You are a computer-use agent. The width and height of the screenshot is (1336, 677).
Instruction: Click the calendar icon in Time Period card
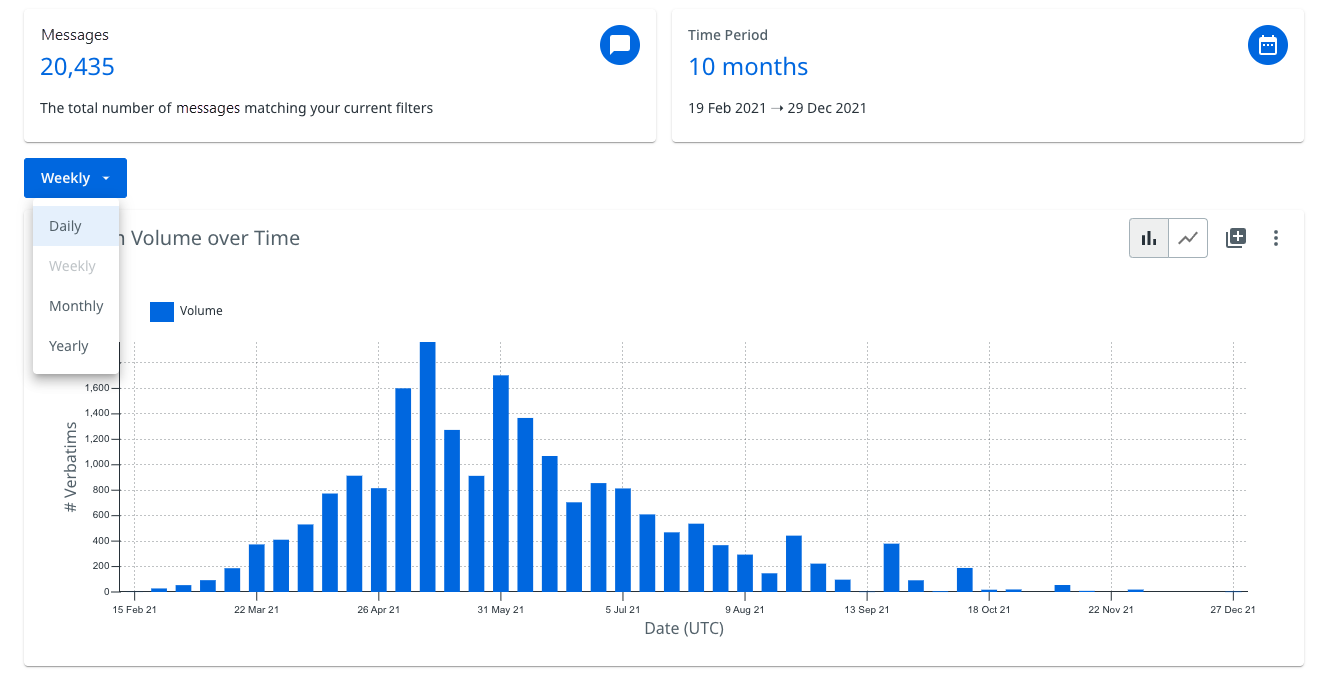tap(1267, 45)
